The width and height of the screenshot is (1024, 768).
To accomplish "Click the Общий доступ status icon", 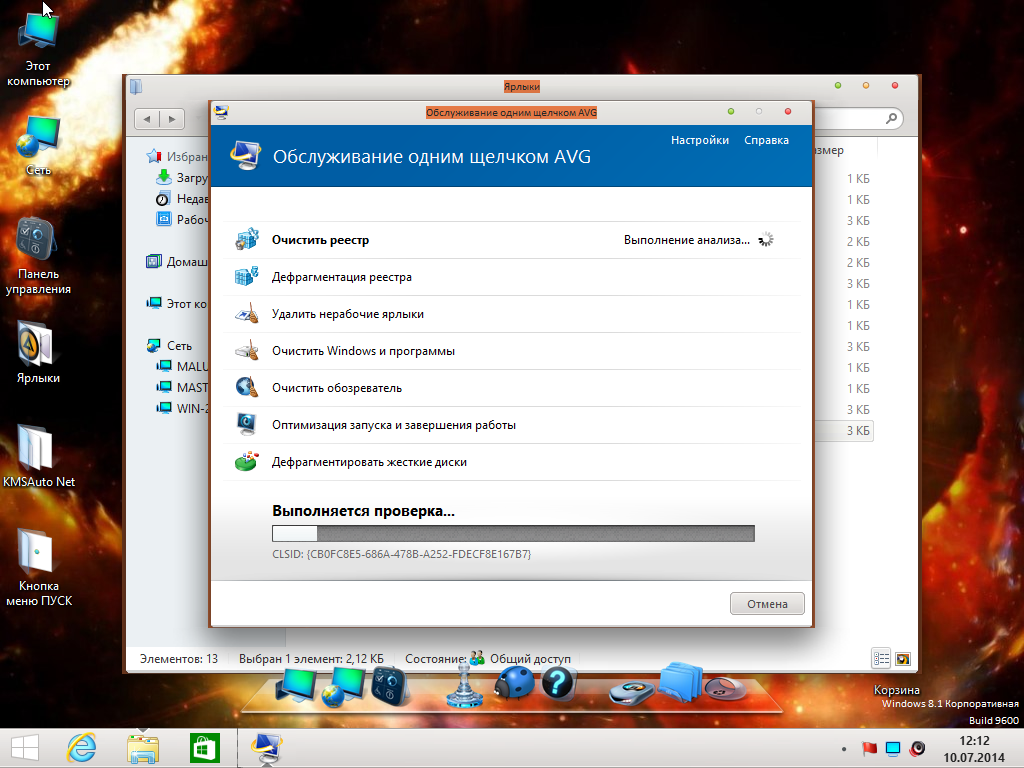I will [x=477, y=658].
